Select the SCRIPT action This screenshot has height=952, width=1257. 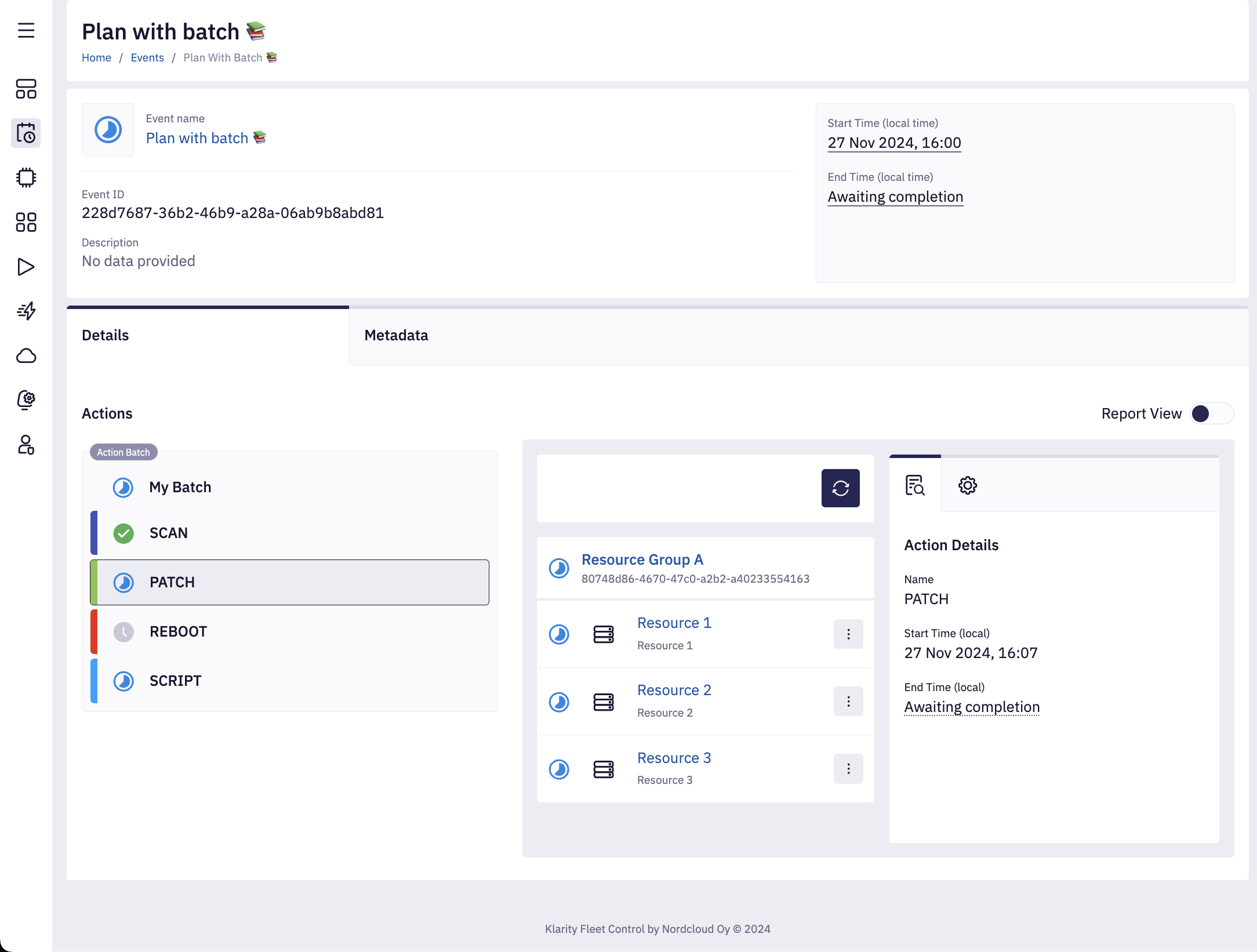(x=175, y=681)
